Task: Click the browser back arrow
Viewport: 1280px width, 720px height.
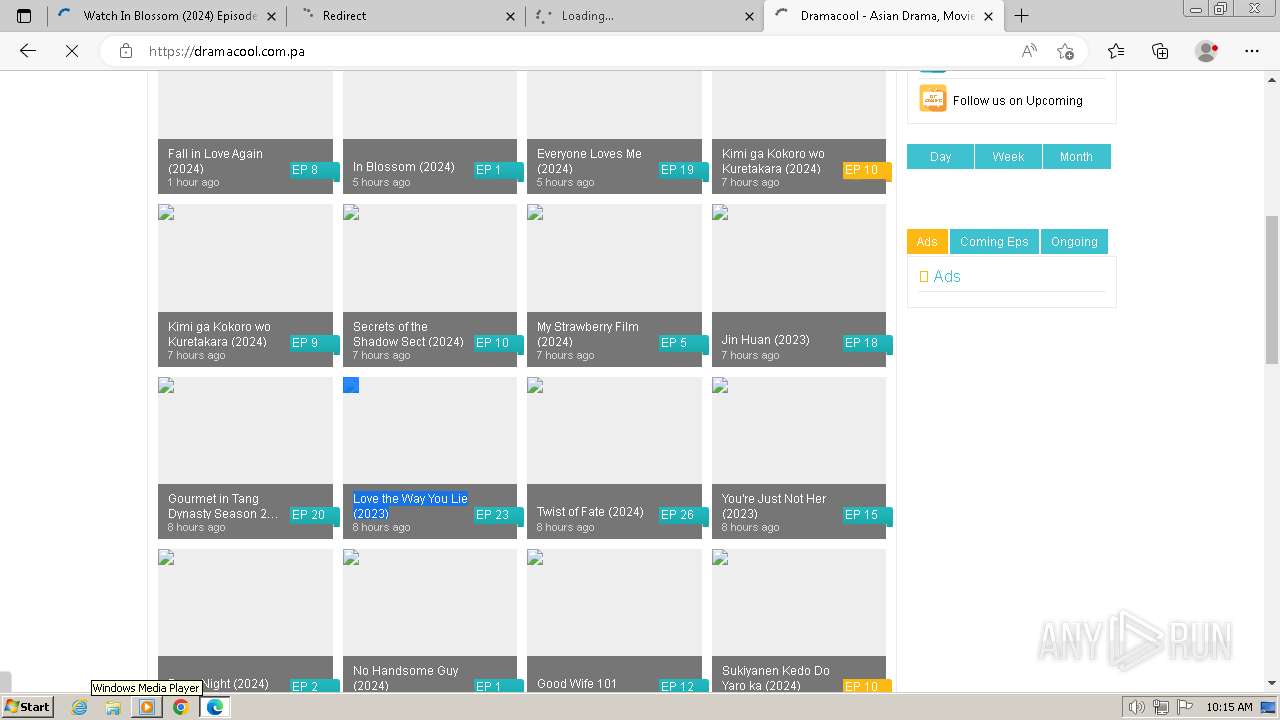Action: [x=28, y=51]
